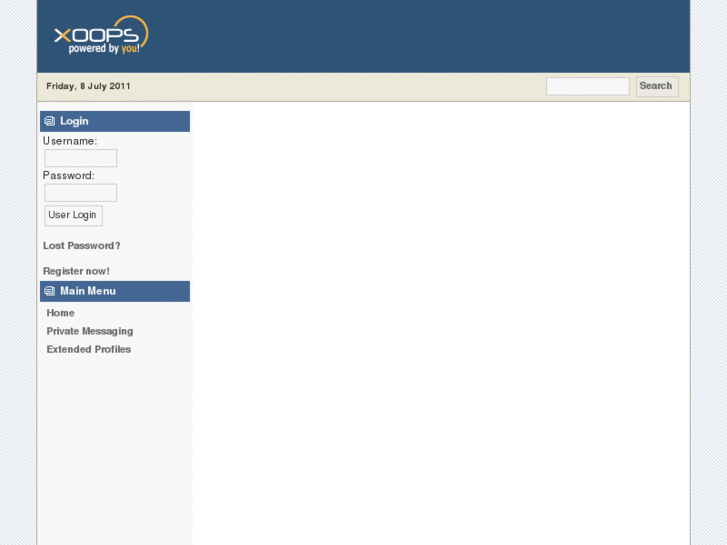Click the Username: label
727x545 pixels.
(70, 141)
